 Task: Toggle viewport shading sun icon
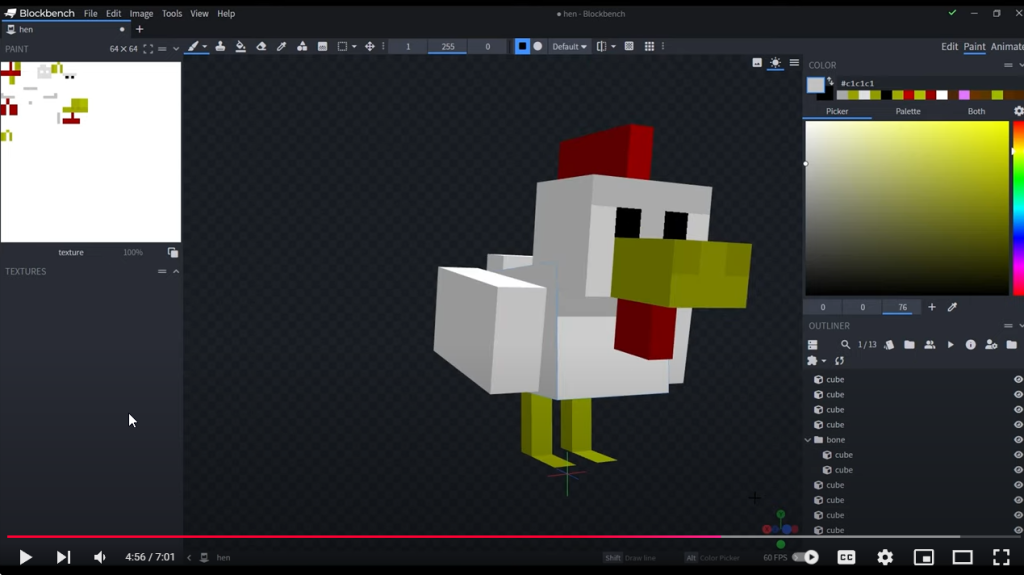[x=775, y=63]
